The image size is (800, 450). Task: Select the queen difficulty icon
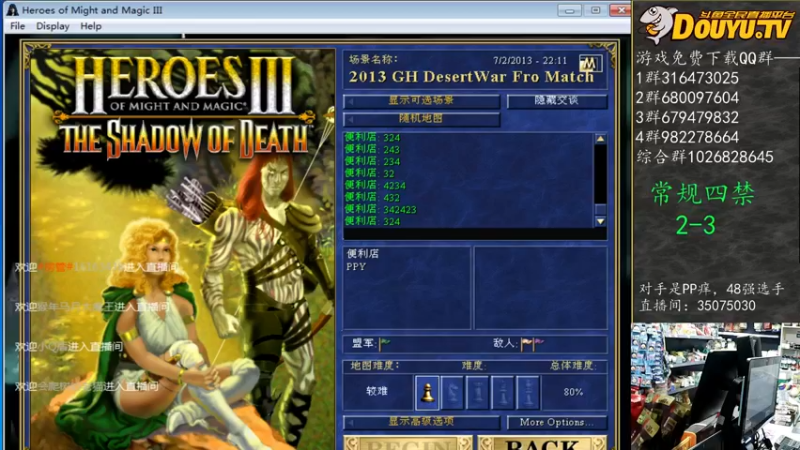tap(502, 392)
